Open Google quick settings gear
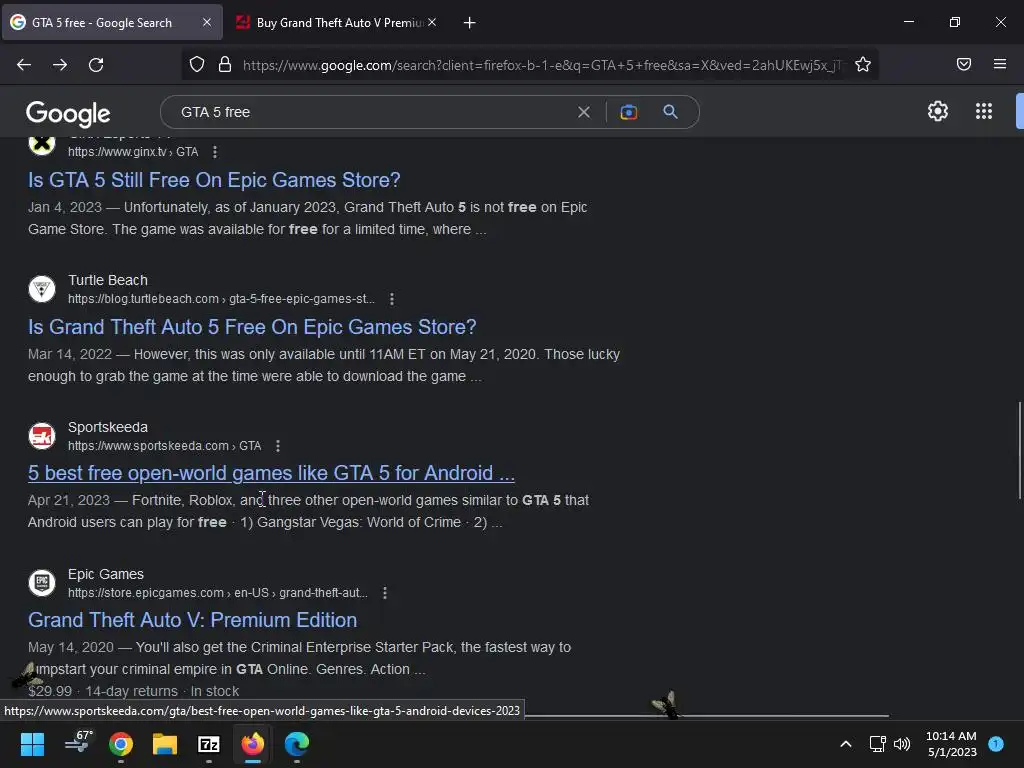The height and width of the screenshot is (768, 1024). coord(938,111)
